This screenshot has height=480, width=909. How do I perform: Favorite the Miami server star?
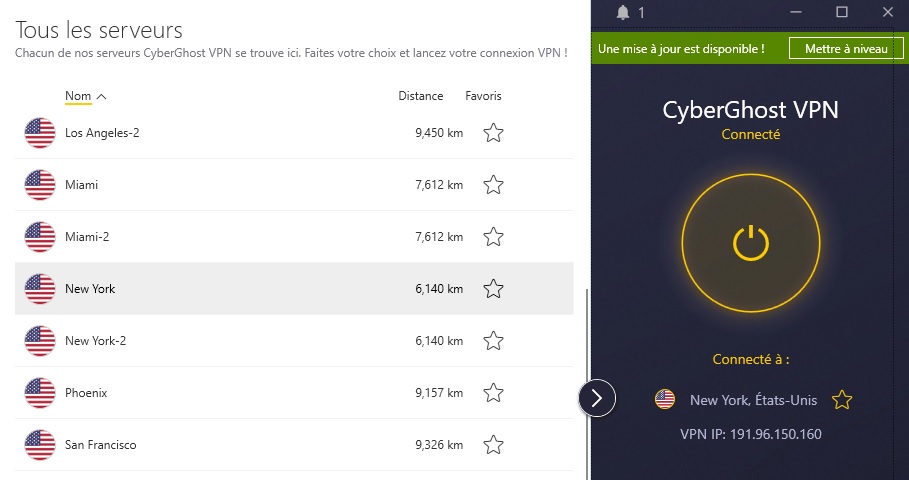493,185
